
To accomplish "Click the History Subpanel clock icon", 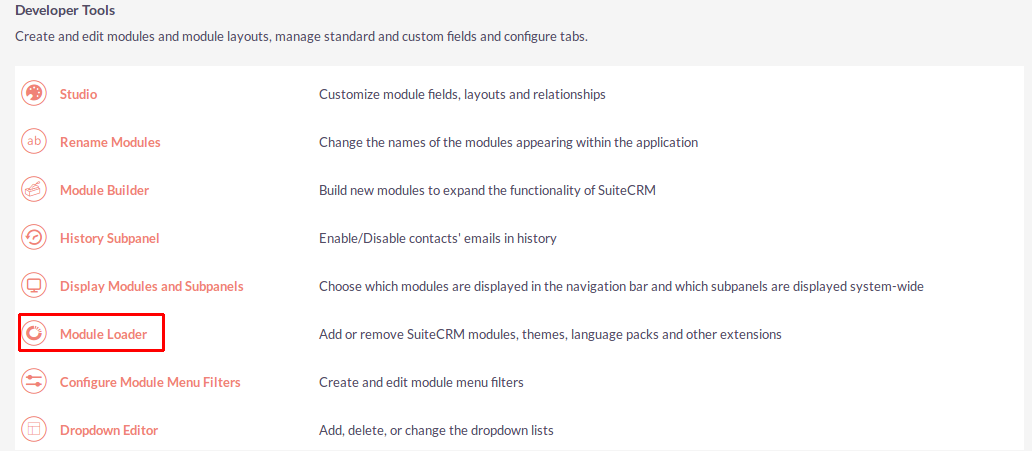I will tap(33, 238).
